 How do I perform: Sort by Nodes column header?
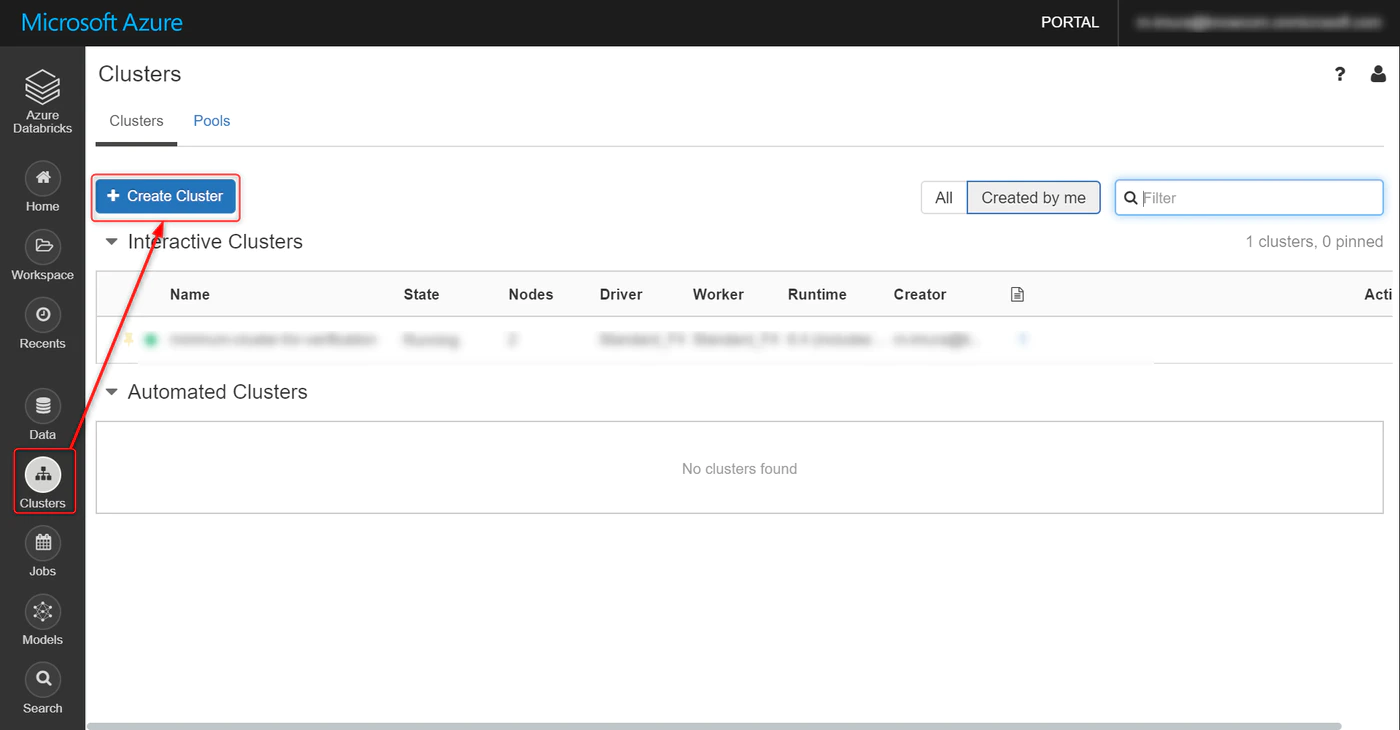[x=531, y=294]
